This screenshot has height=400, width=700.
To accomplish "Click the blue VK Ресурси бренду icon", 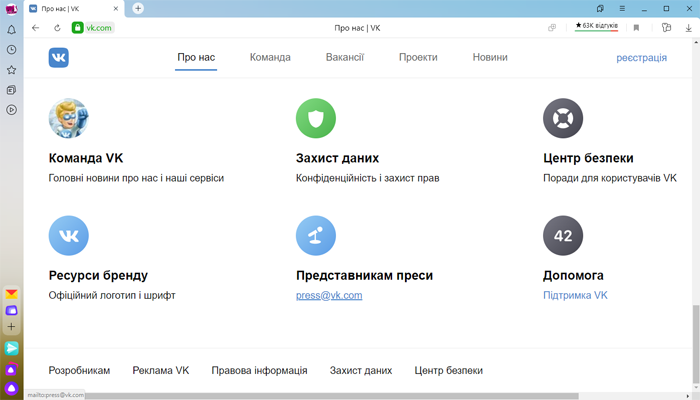I will 68,236.
